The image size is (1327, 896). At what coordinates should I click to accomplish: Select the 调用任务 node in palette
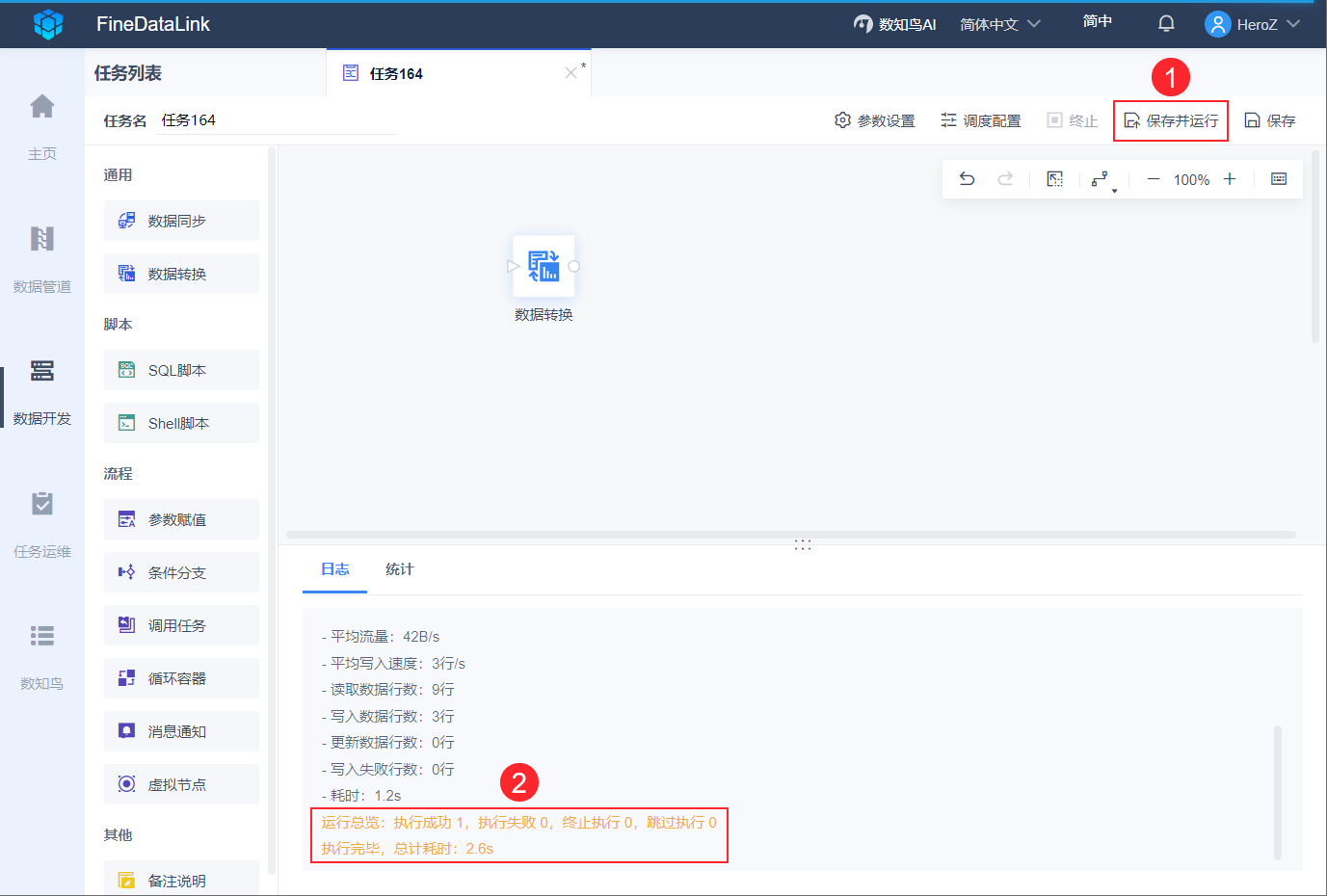pos(181,625)
